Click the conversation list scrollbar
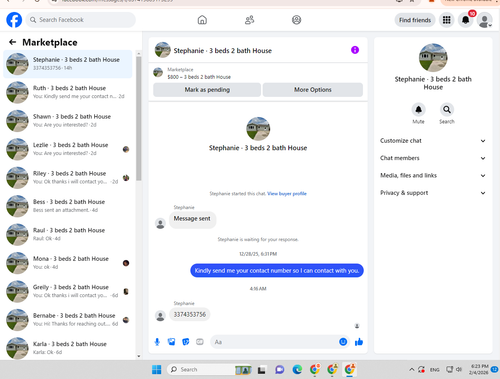This screenshot has width=500, height=379. click(x=139, y=118)
